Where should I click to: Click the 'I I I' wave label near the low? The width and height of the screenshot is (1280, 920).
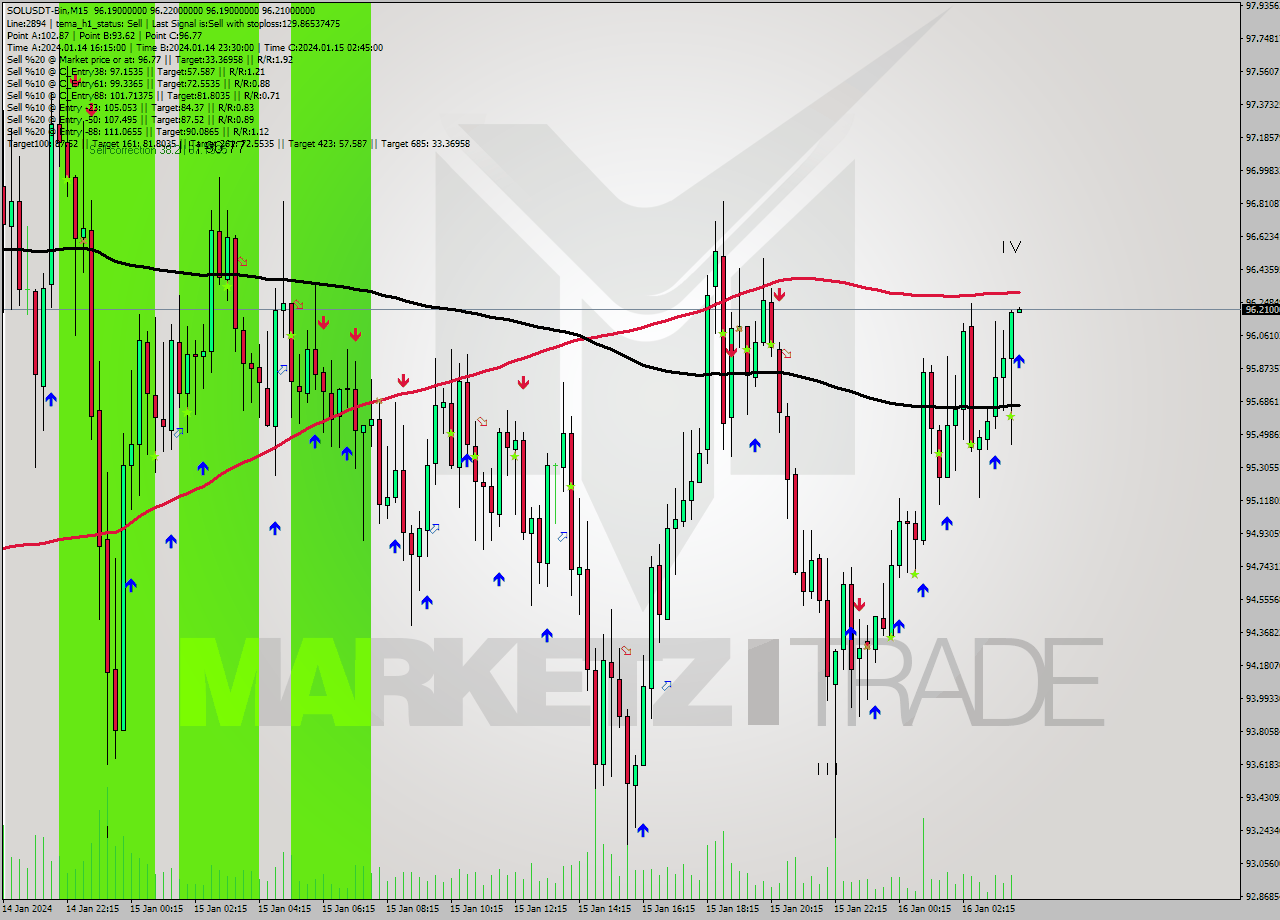coord(826,768)
